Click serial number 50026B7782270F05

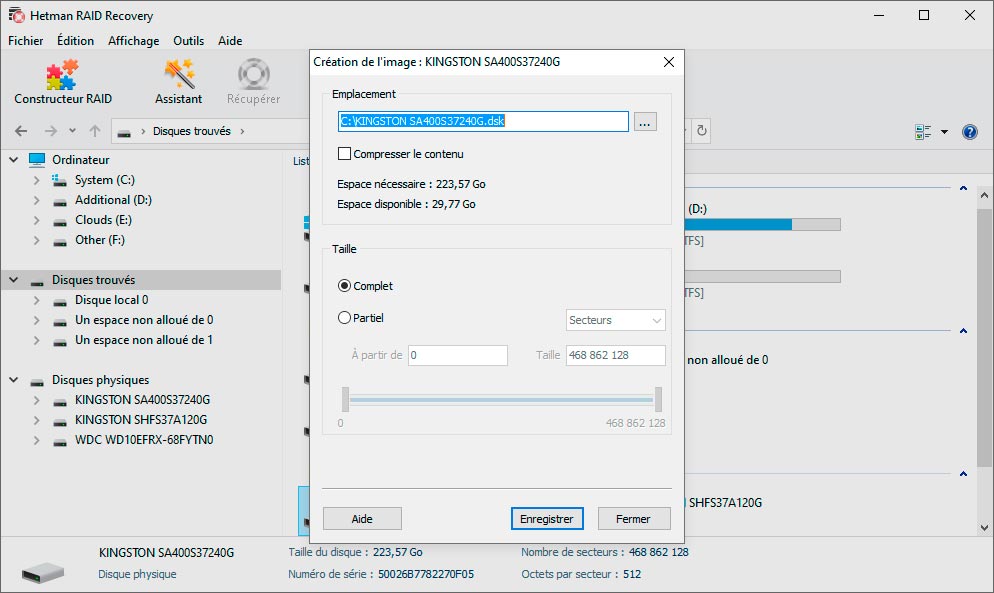pos(426,574)
